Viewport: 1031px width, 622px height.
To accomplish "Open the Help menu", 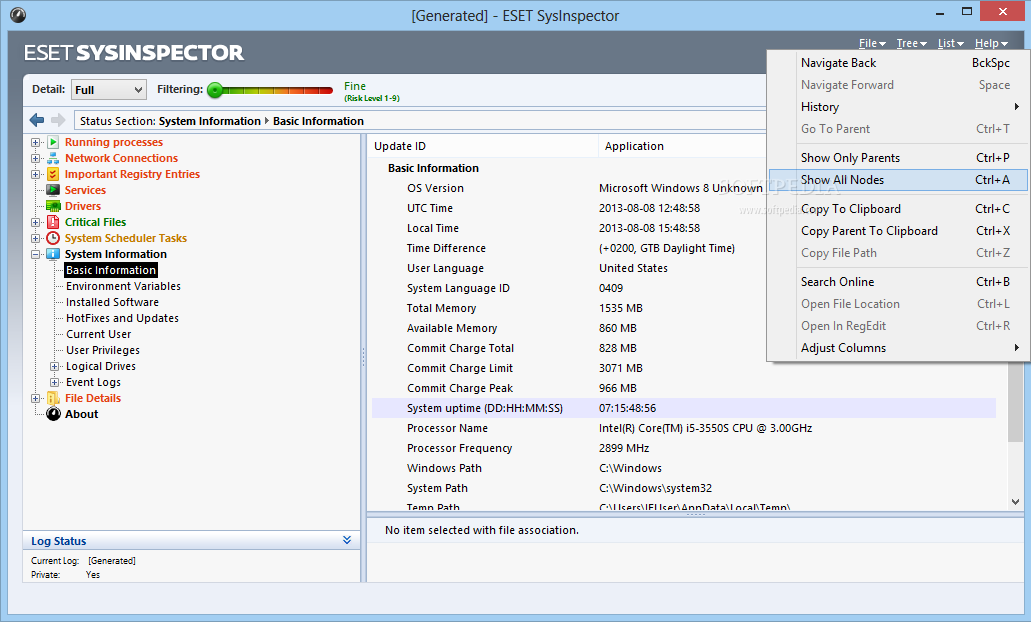I will coord(991,43).
